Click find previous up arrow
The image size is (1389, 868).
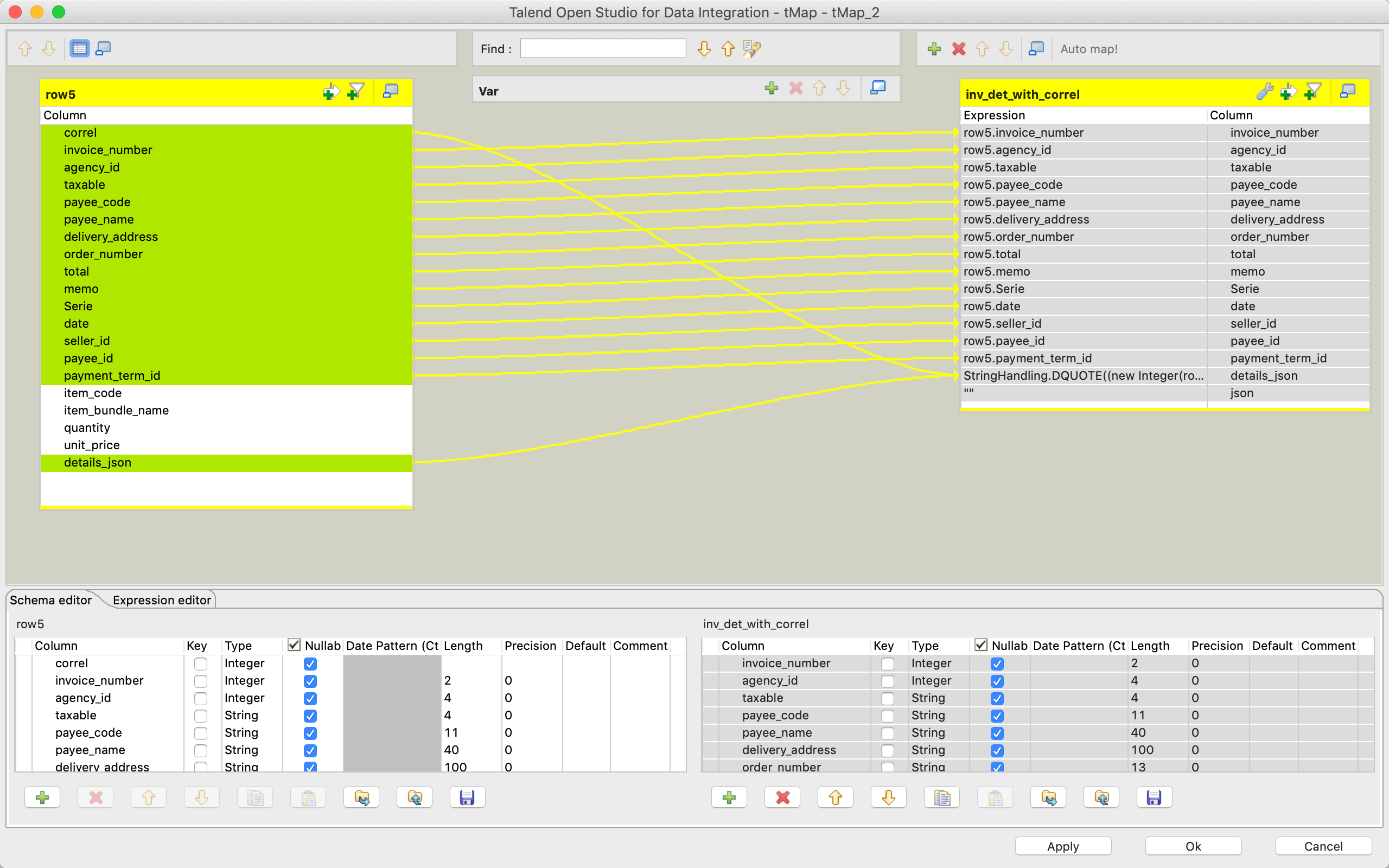point(728,49)
